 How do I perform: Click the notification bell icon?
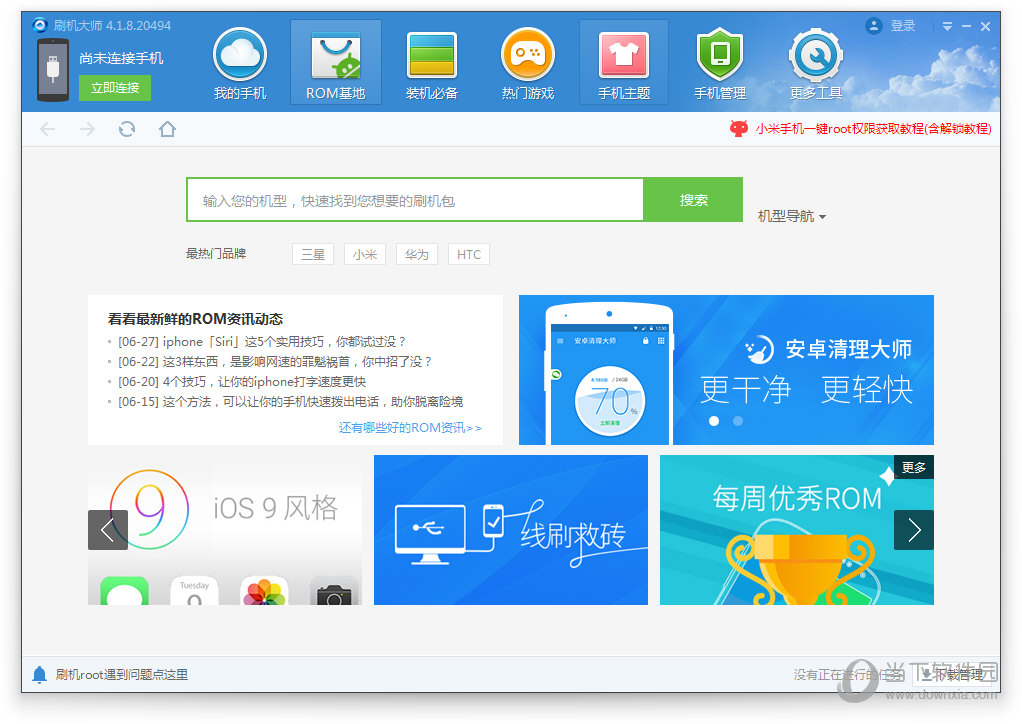pos(40,674)
